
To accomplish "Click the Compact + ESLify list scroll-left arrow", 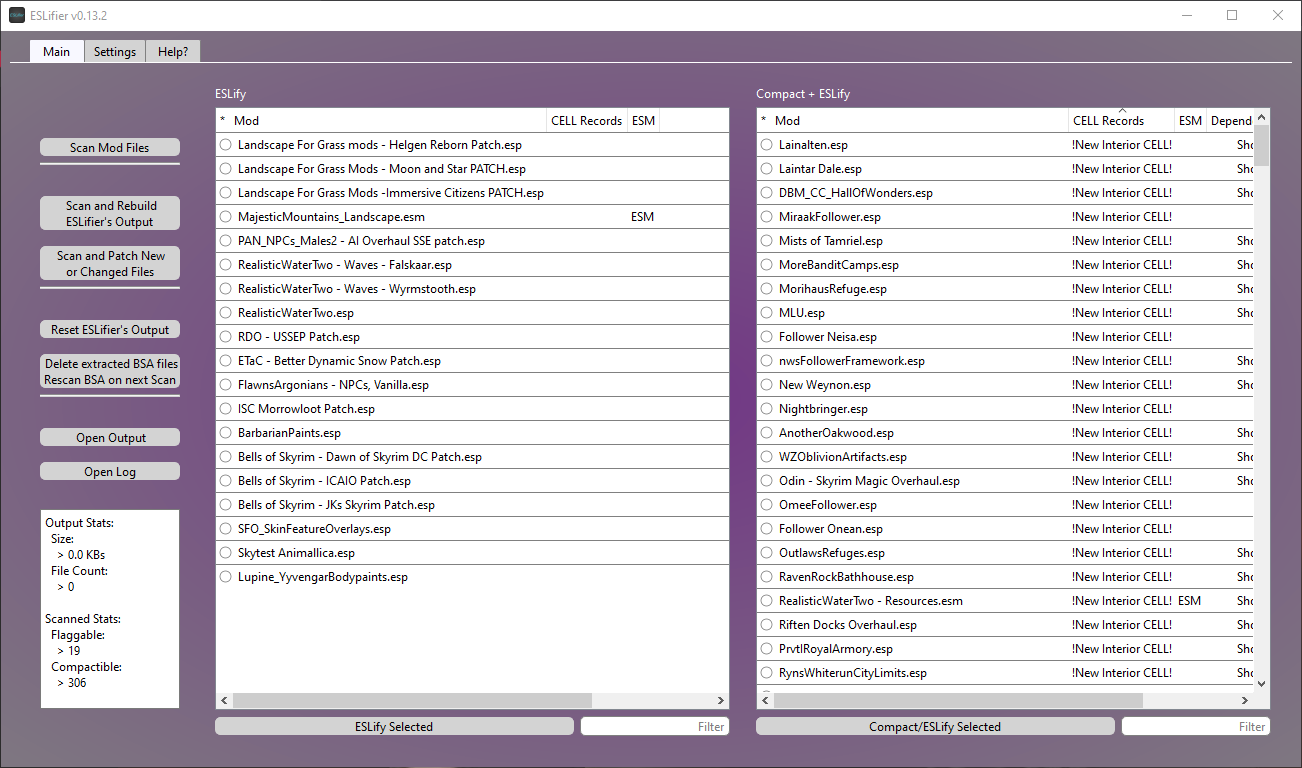I will coord(765,701).
